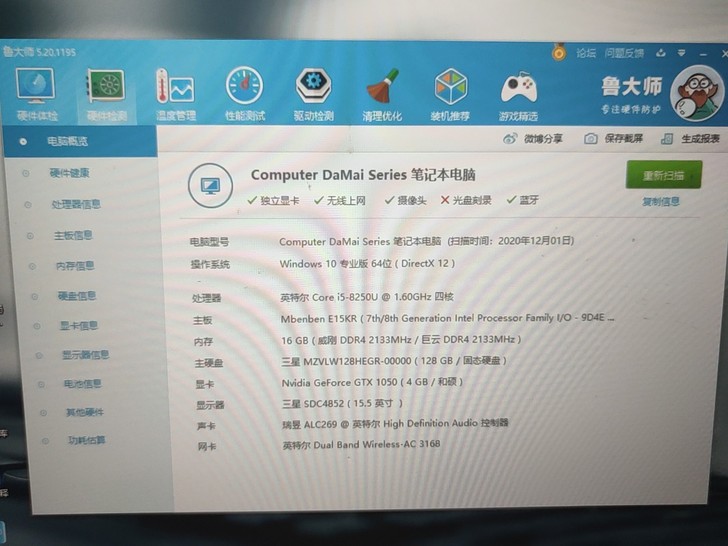
Task: Click the Computer DaMai Series heading
Action: tap(363, 175)
